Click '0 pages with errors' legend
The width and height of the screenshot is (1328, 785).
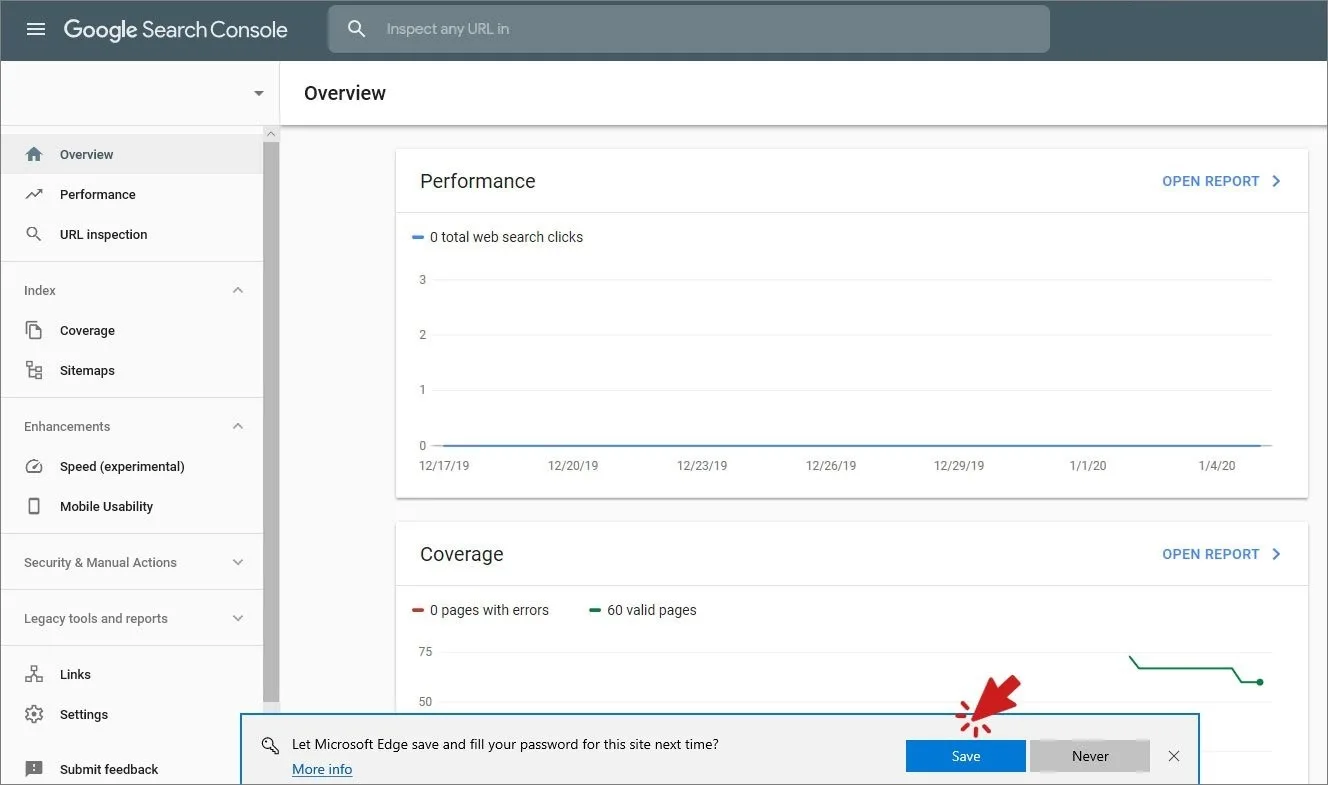click(x=480, y=610)
